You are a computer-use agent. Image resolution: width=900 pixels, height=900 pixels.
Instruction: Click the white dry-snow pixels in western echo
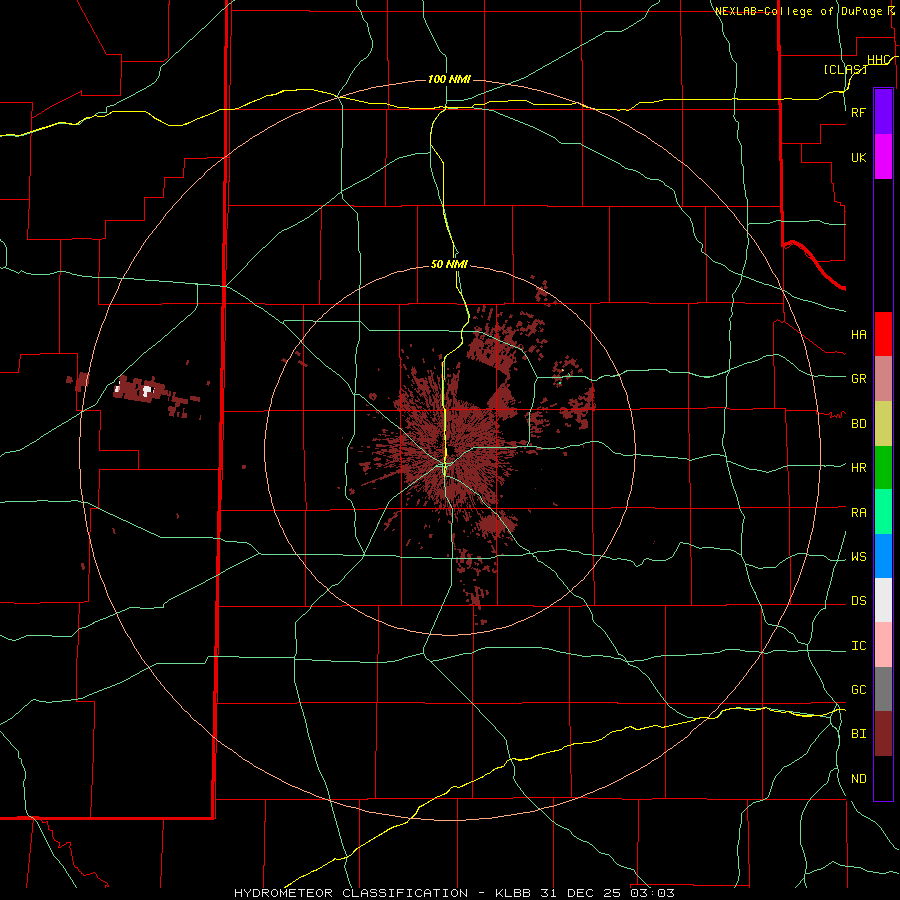pos(147,390)
